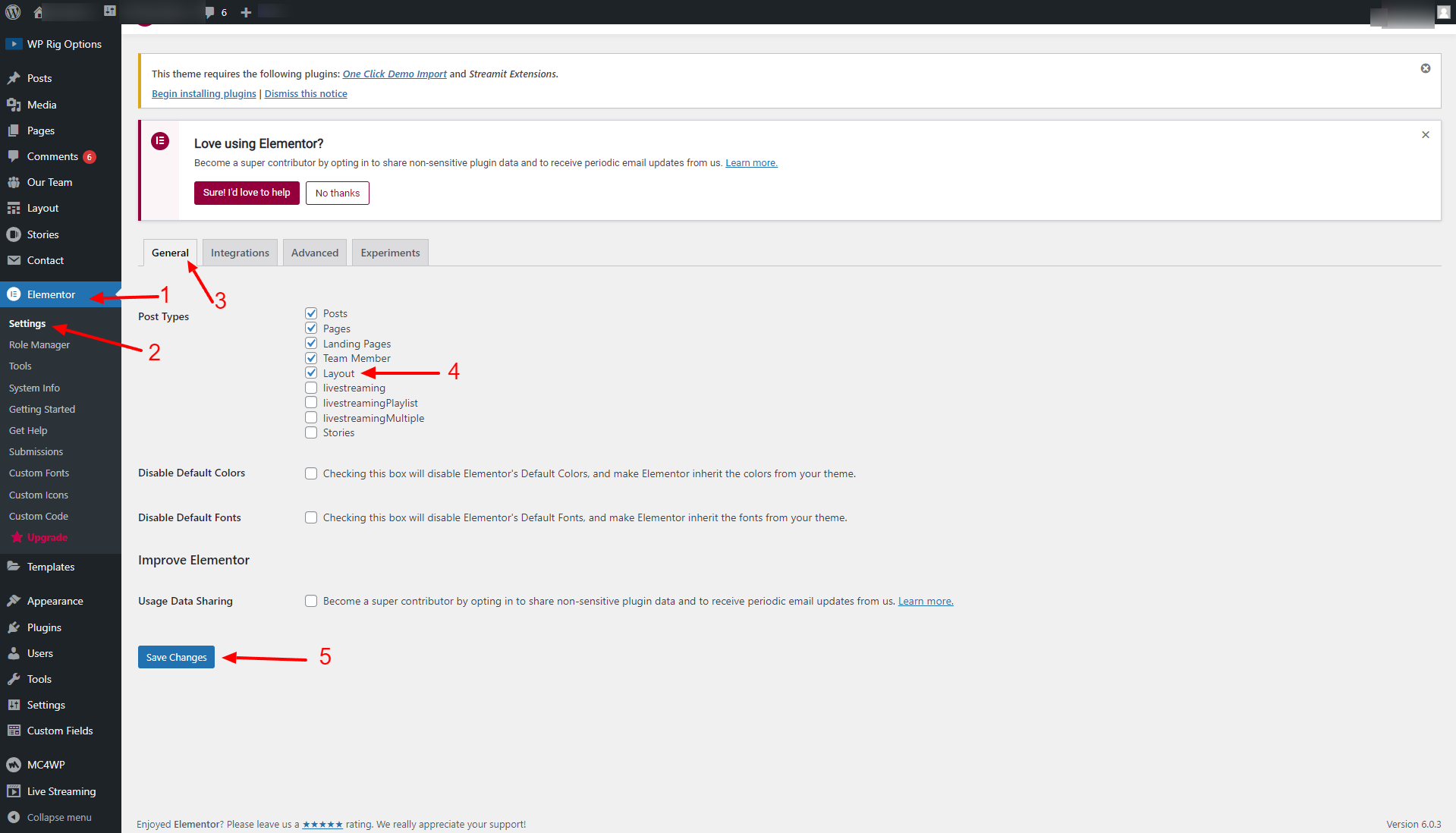
Task: Click the Pages icon in the sidebar
Action: [x=14, y=130]
